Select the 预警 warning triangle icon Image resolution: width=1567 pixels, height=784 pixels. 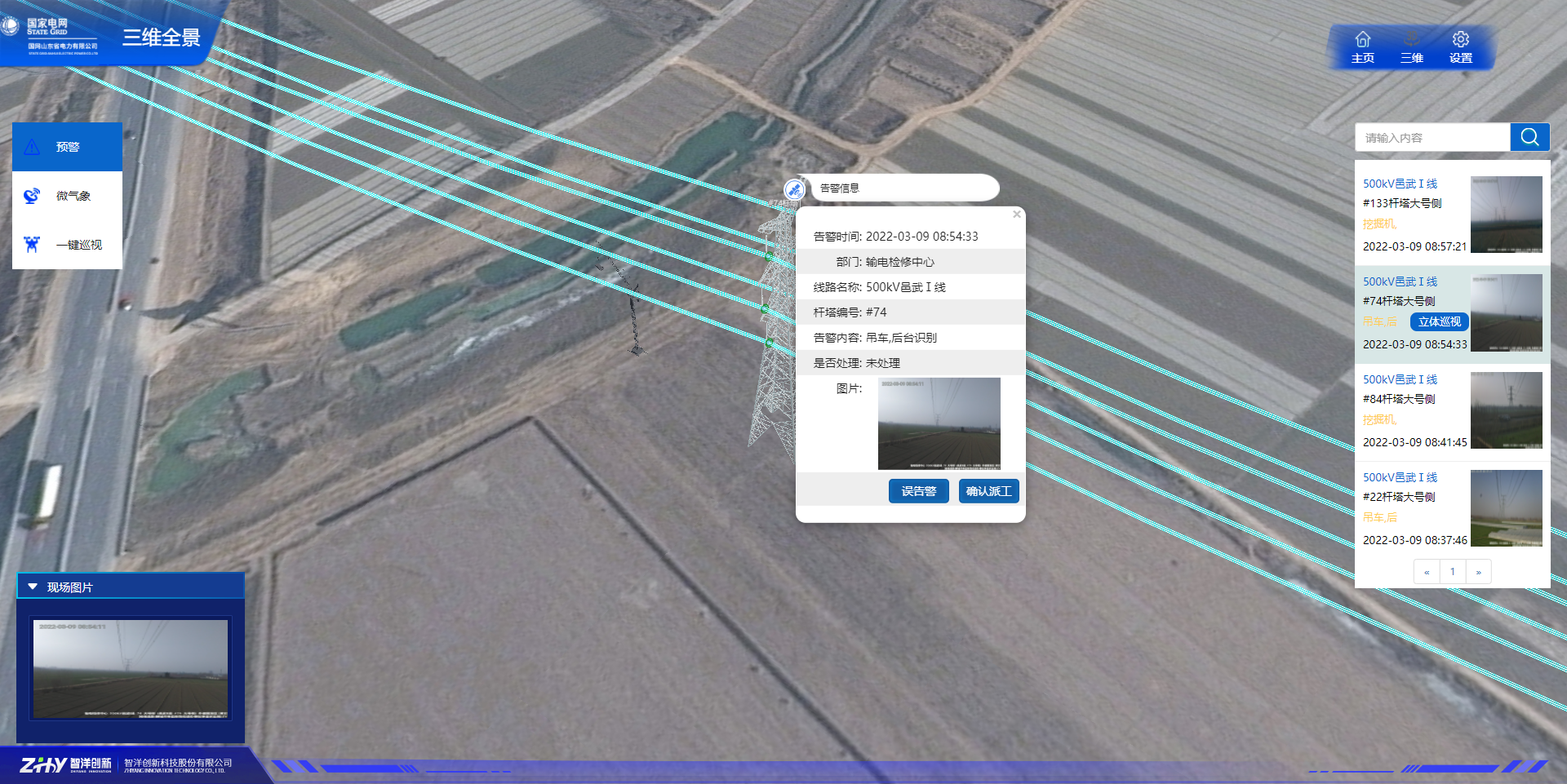pos(32,147)
